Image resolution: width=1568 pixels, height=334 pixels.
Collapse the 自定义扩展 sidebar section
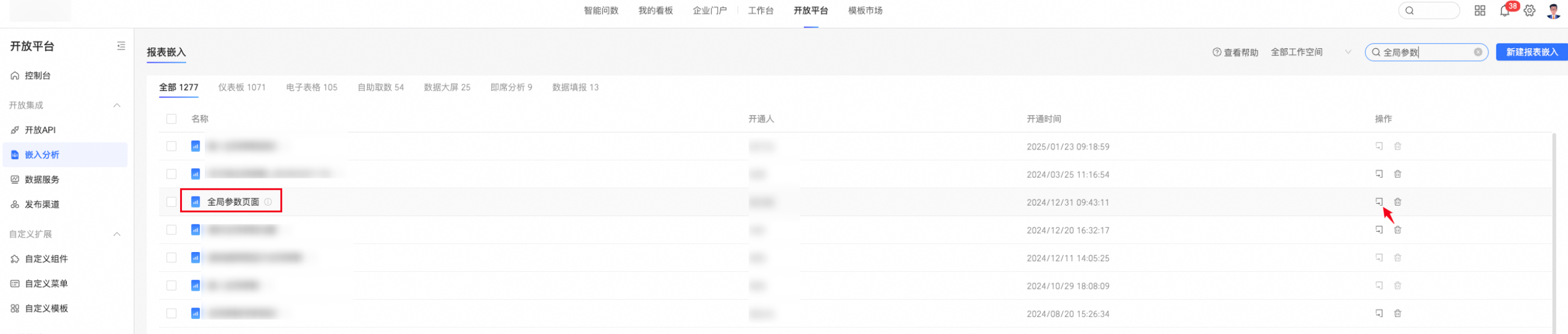pyautogui.click(x=117, y=235)
